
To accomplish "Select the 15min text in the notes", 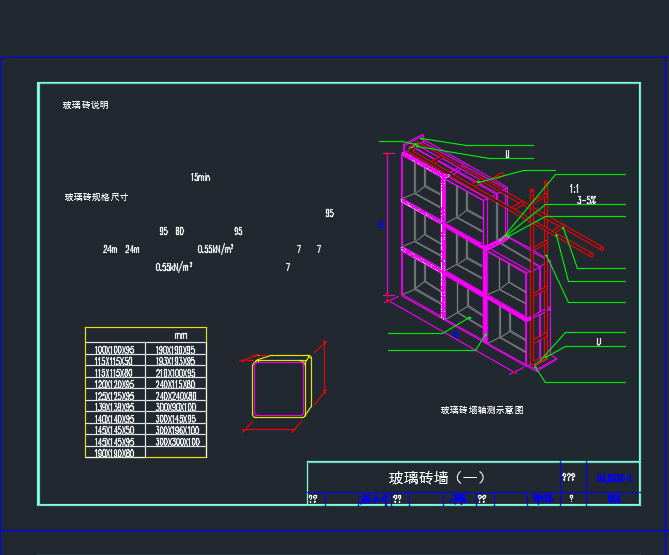I will 200,177.
